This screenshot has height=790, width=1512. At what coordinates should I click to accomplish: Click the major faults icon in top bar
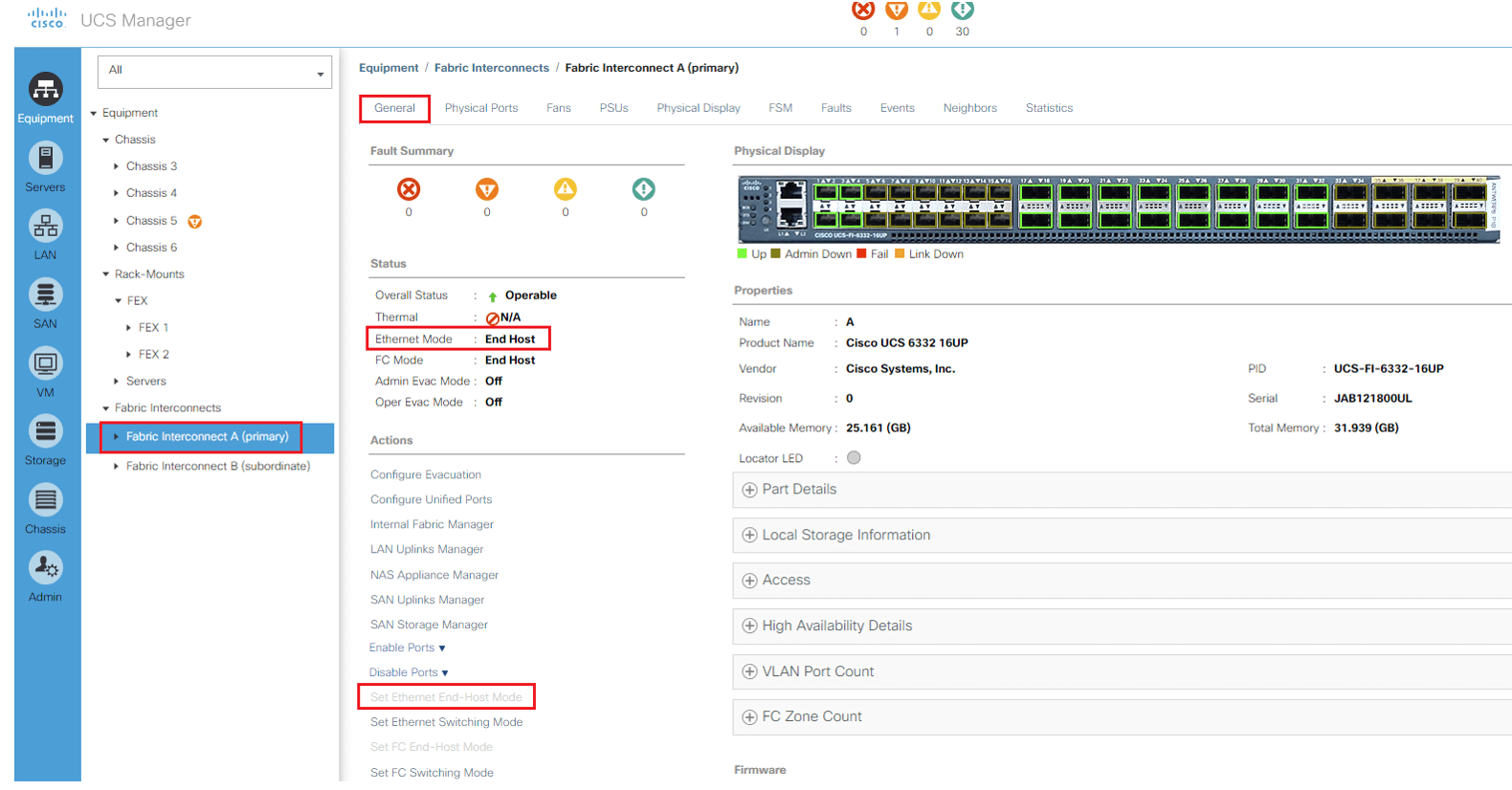pyautogui.click(x=897, y=10)
